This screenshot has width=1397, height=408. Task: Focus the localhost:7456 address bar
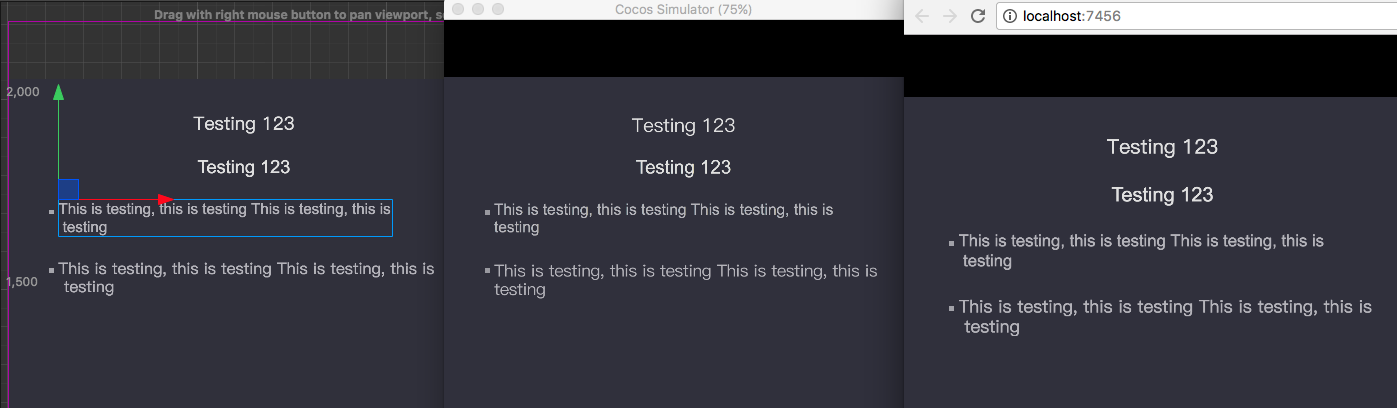point(1150,16)
